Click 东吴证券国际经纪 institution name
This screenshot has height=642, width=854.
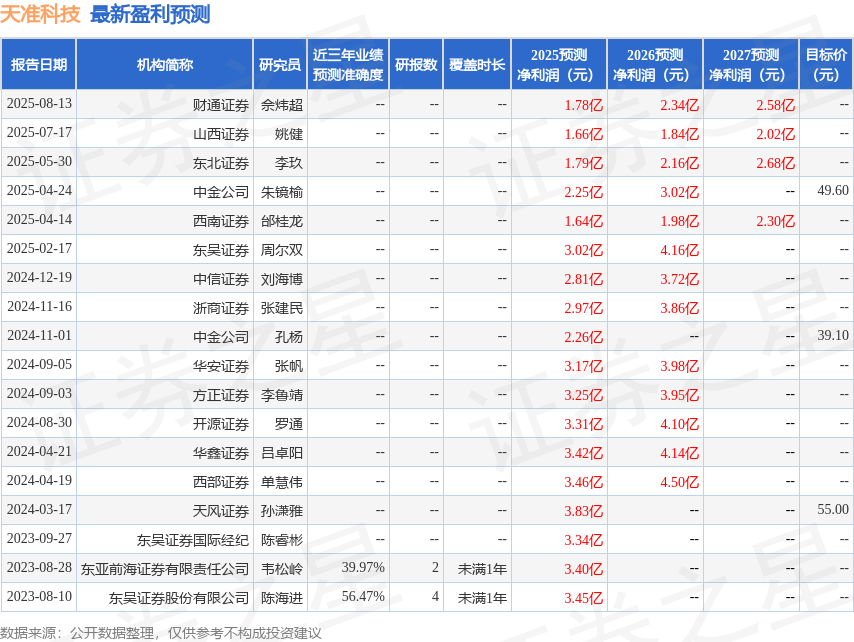coord(193,540)
